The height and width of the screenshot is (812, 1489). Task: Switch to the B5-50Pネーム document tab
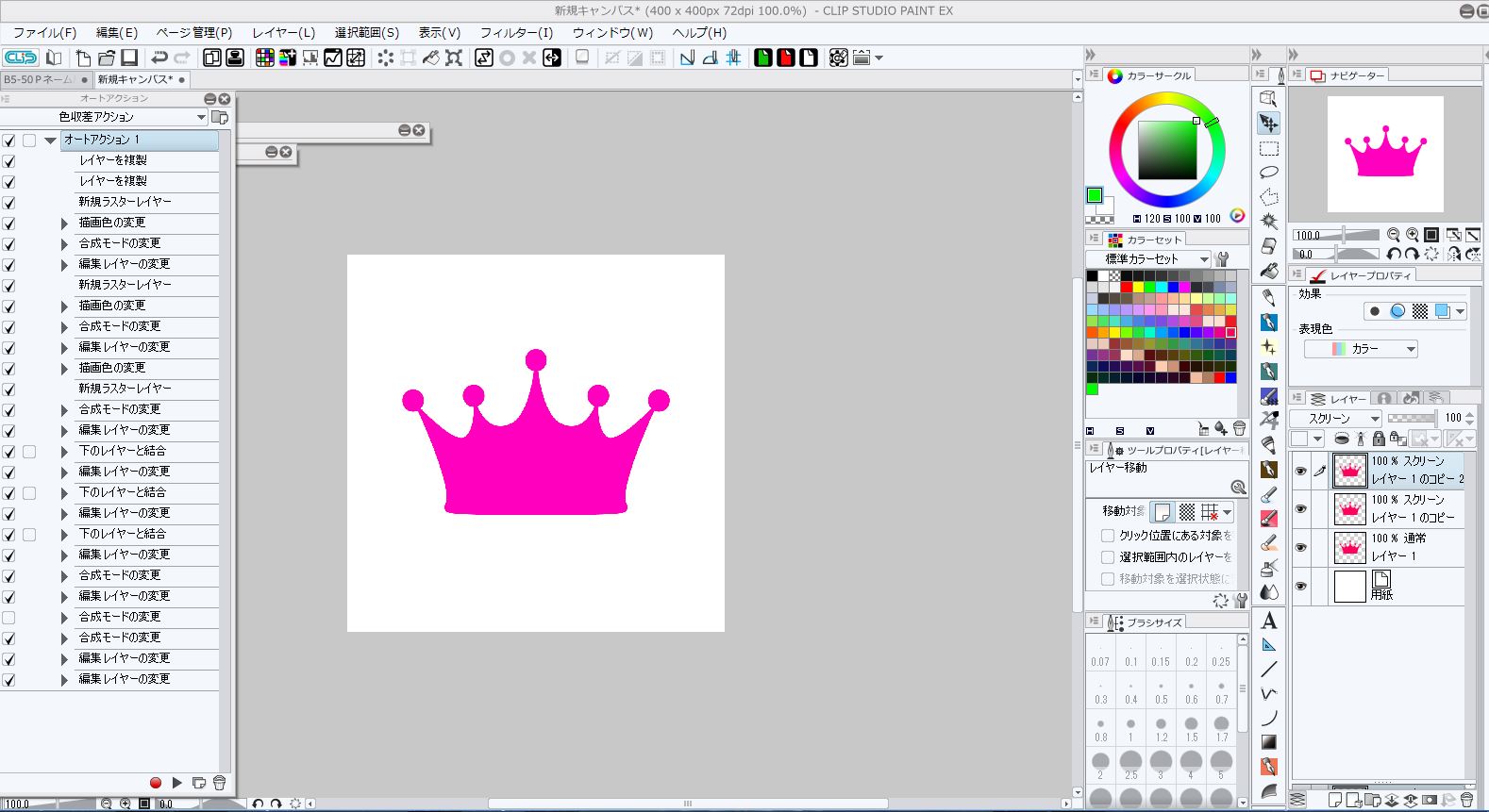click(x=40, y=80)
